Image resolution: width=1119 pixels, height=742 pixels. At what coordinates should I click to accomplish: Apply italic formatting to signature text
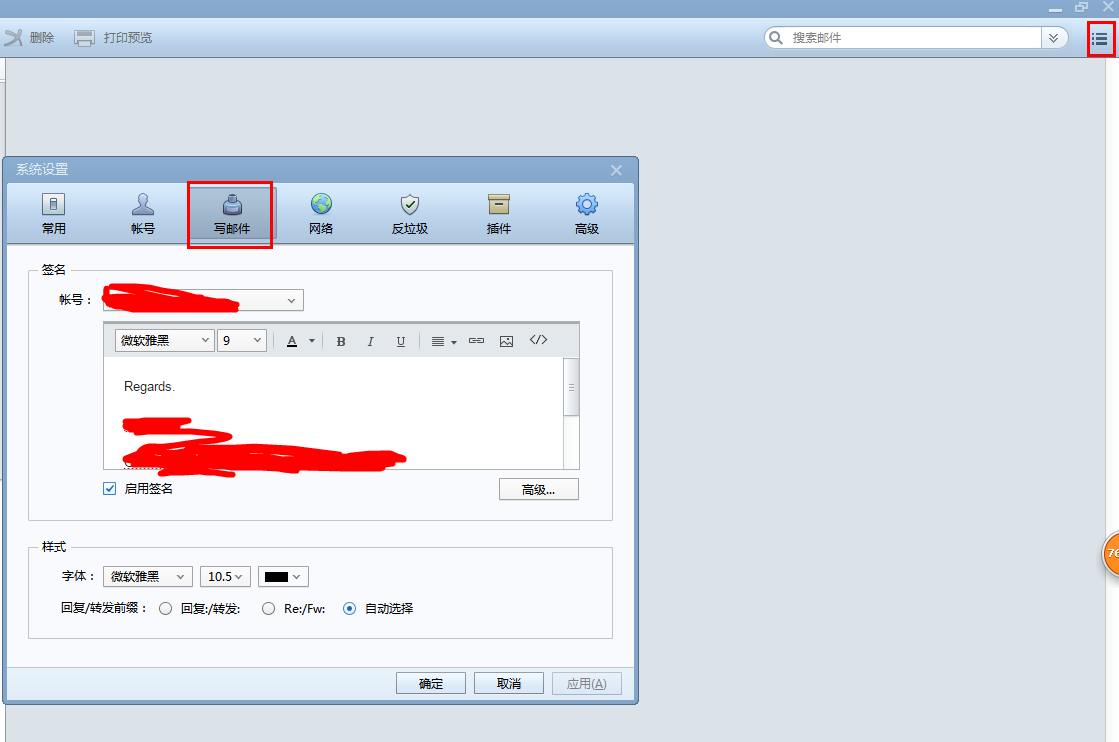point(370,340)
